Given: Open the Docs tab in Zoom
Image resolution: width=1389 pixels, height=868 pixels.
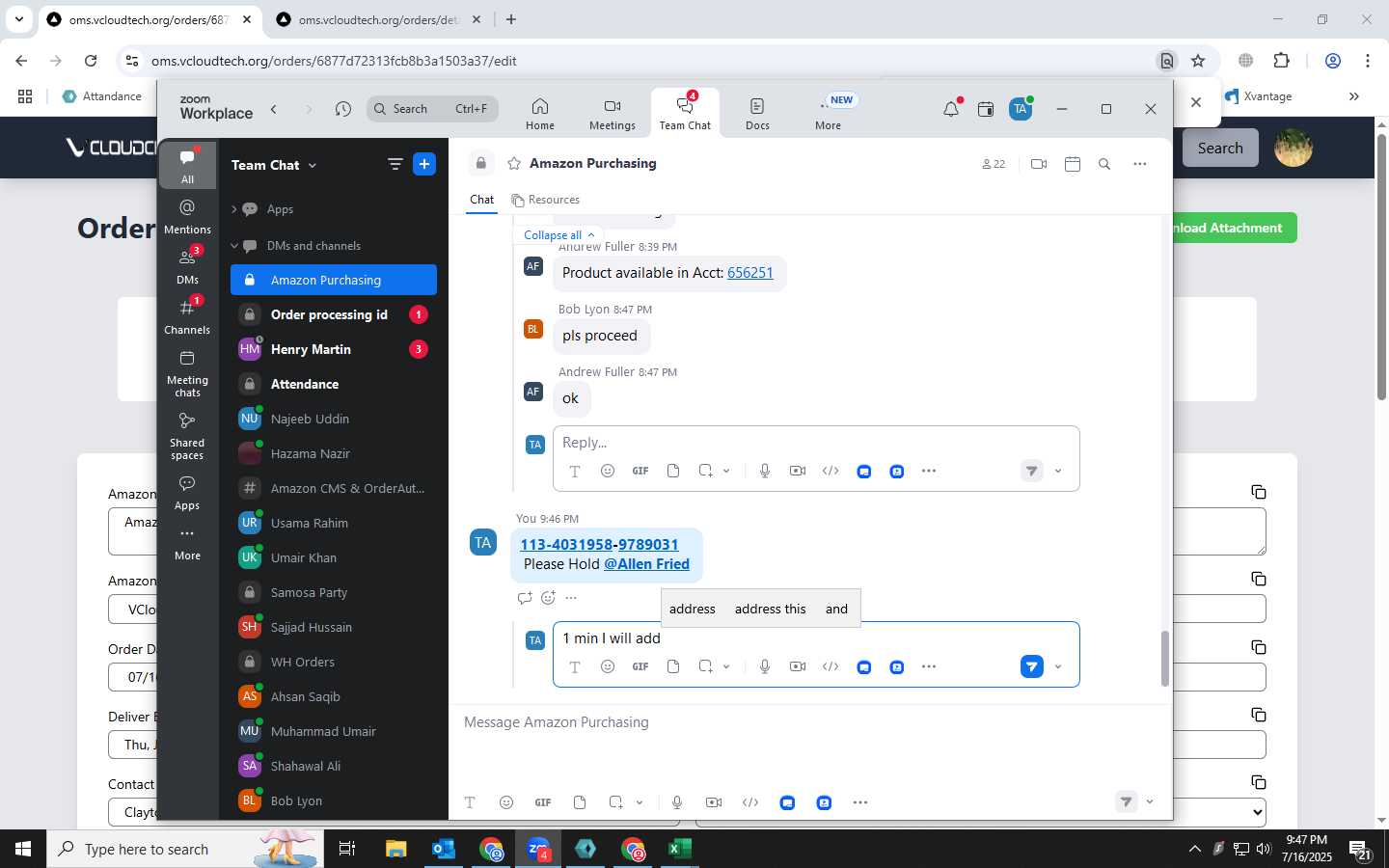Looking at the screenshot, I should 757,113.
